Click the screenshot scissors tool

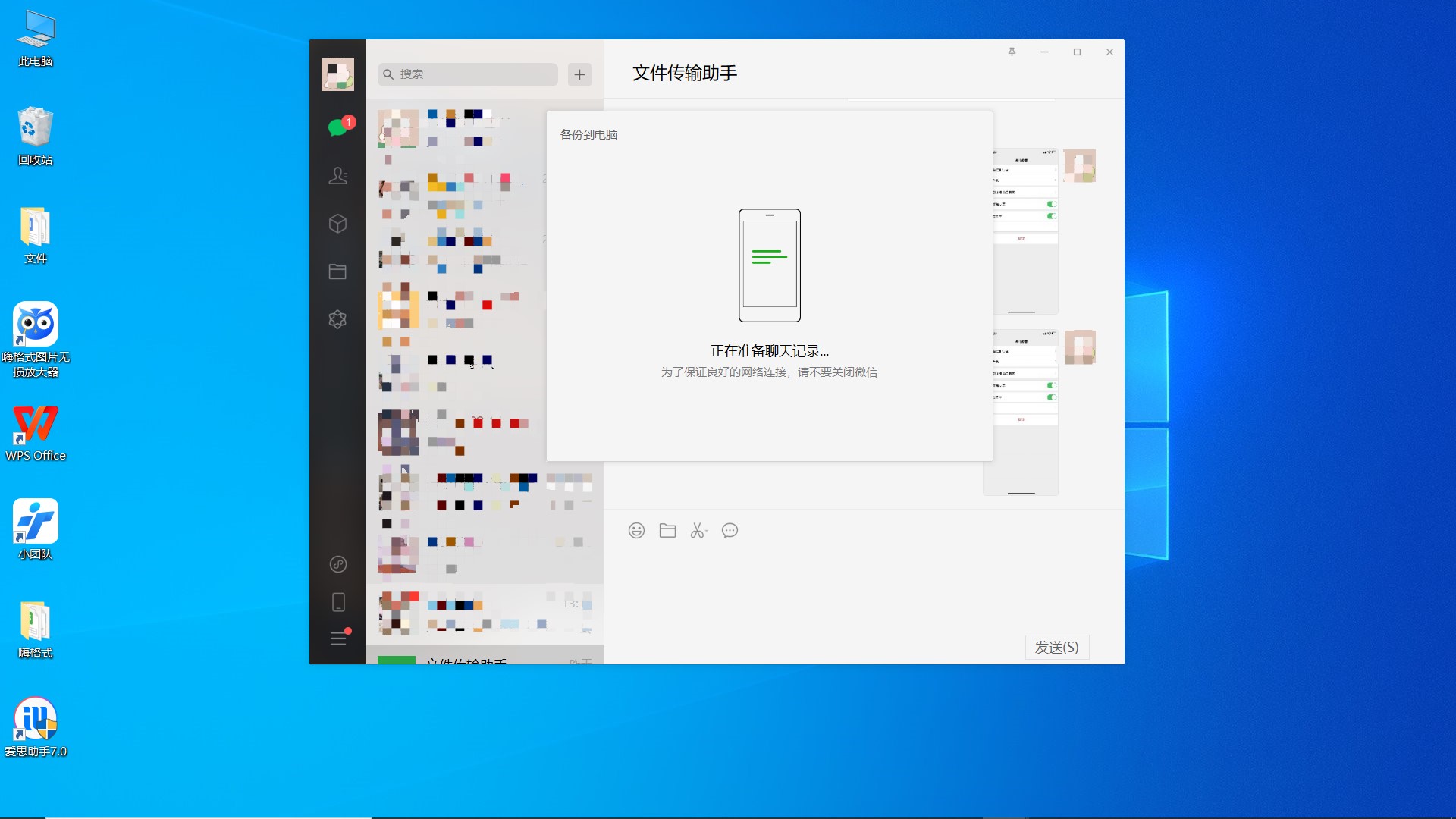coord(698,531)
